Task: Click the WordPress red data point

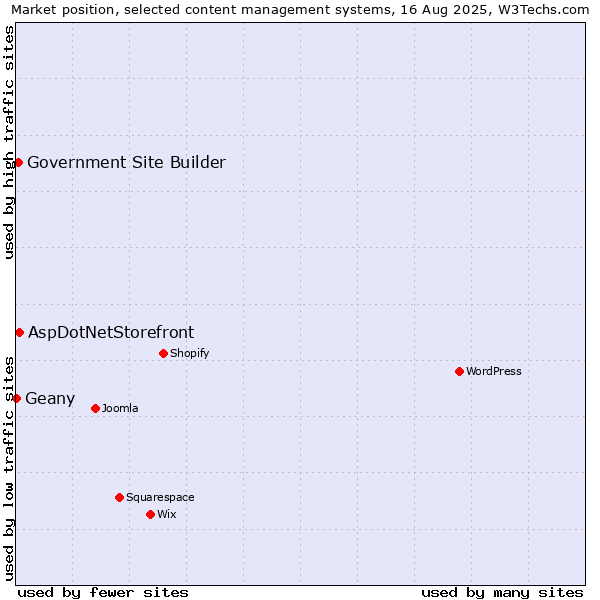Action: [x=460, y=372]
